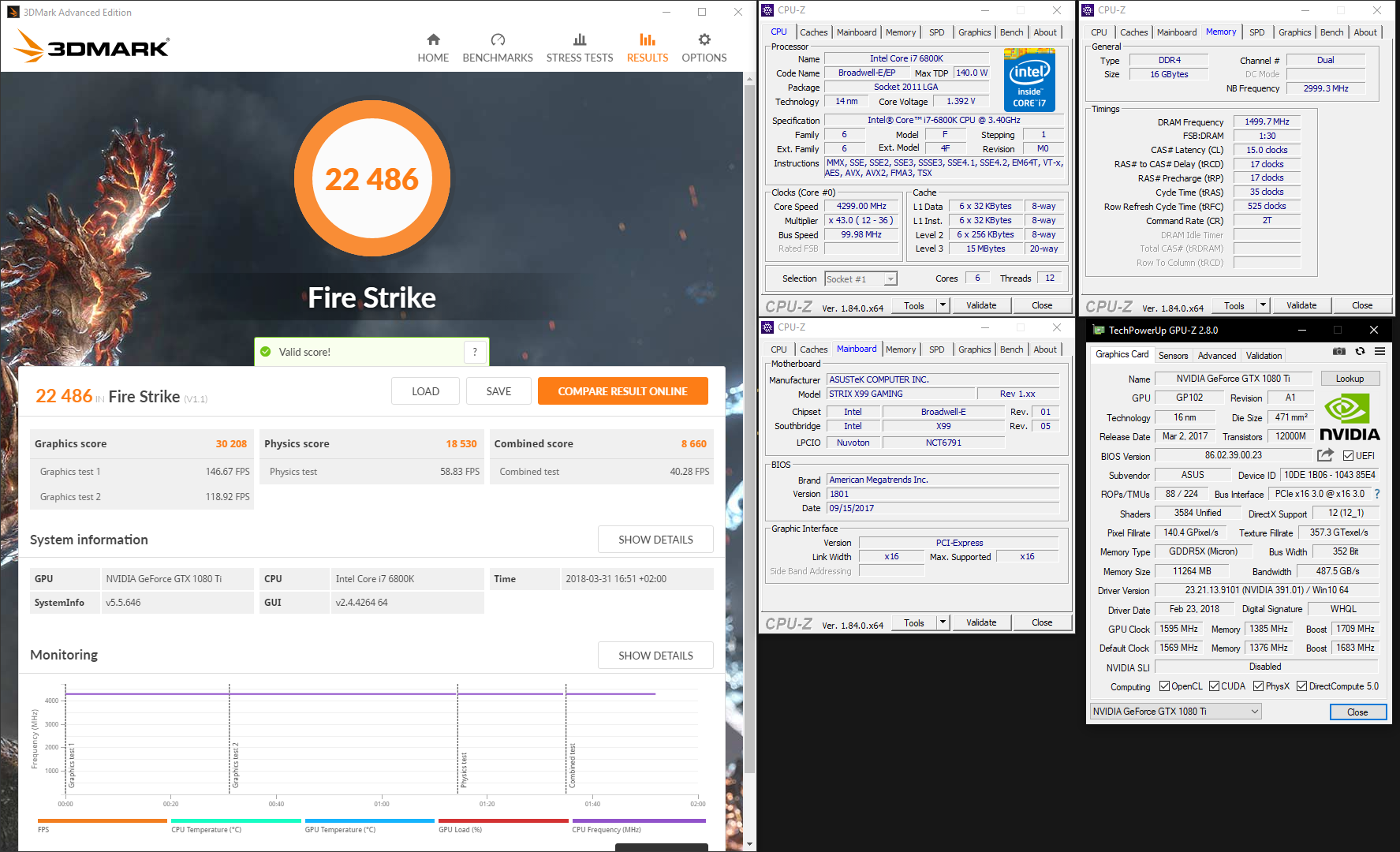This screenshot has width=1400, height=852.
Task: Open Graphics tab in CPU-Z Processor window
Action: click(974, 32)
